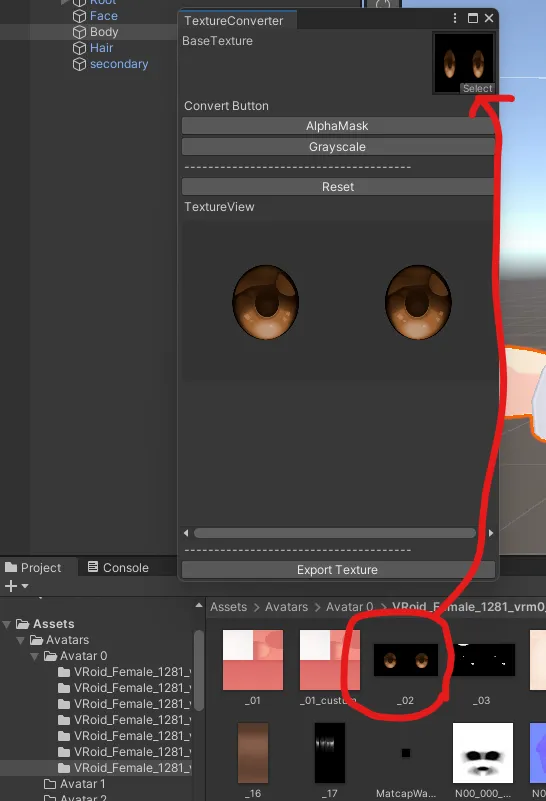Screen dimensions: 546x801
Task: Click the Hair object cube icon
Action: coord(79,48)
